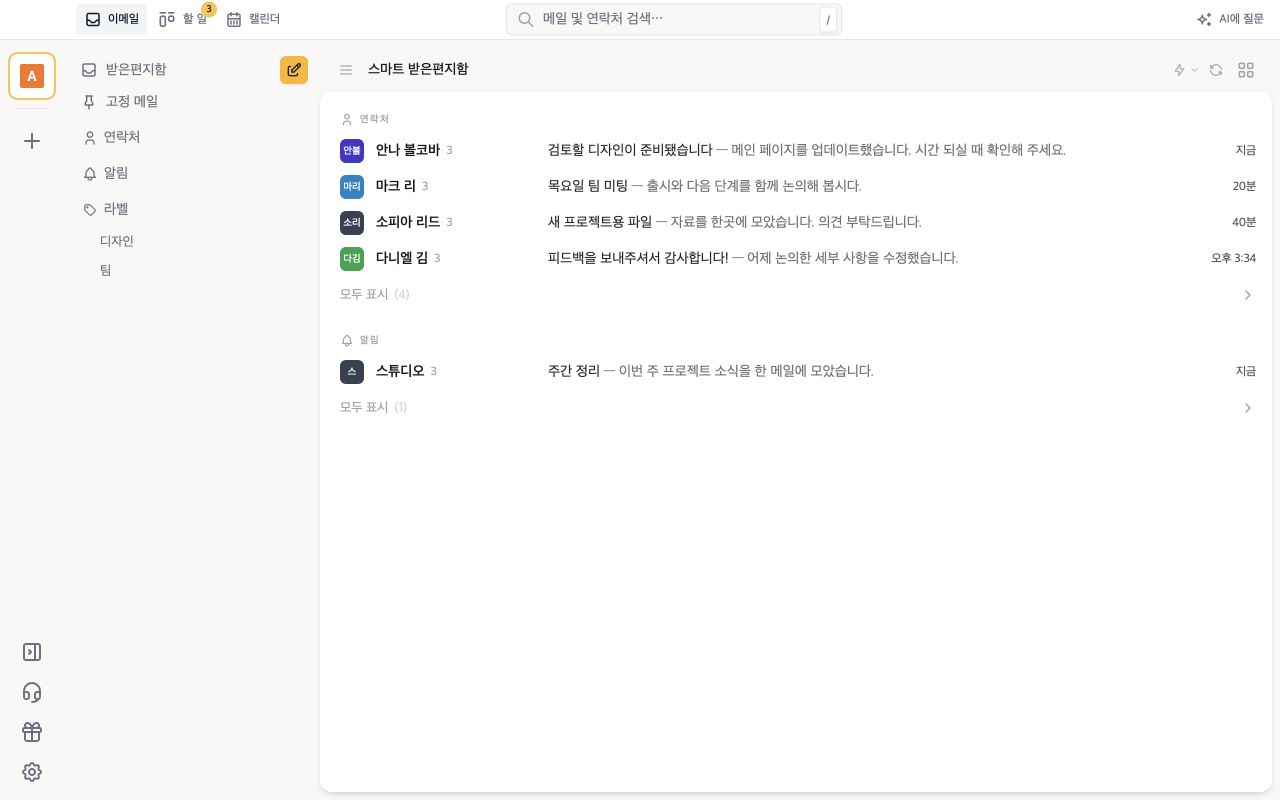Screen dimensions: 1280x800
Task: Select the 디자인 label
Action: point(117,241)
